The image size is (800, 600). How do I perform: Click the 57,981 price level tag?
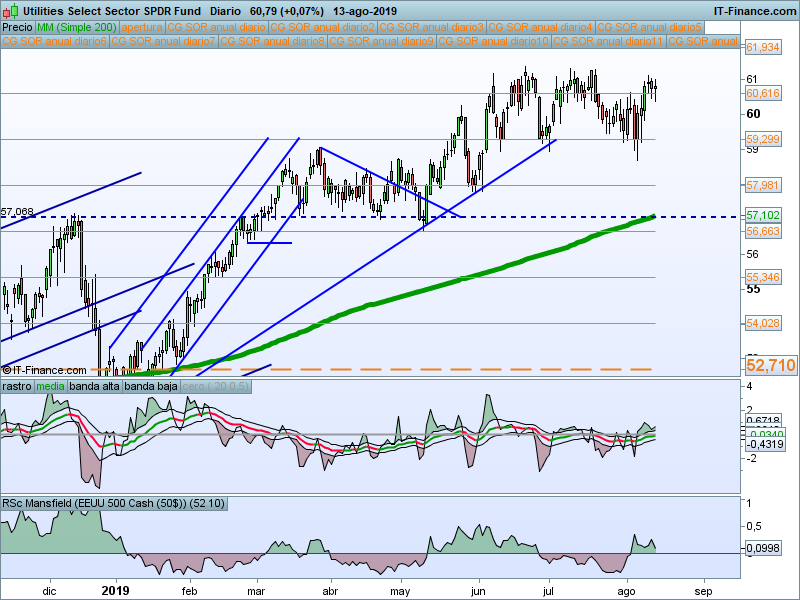tap(763, 185)
